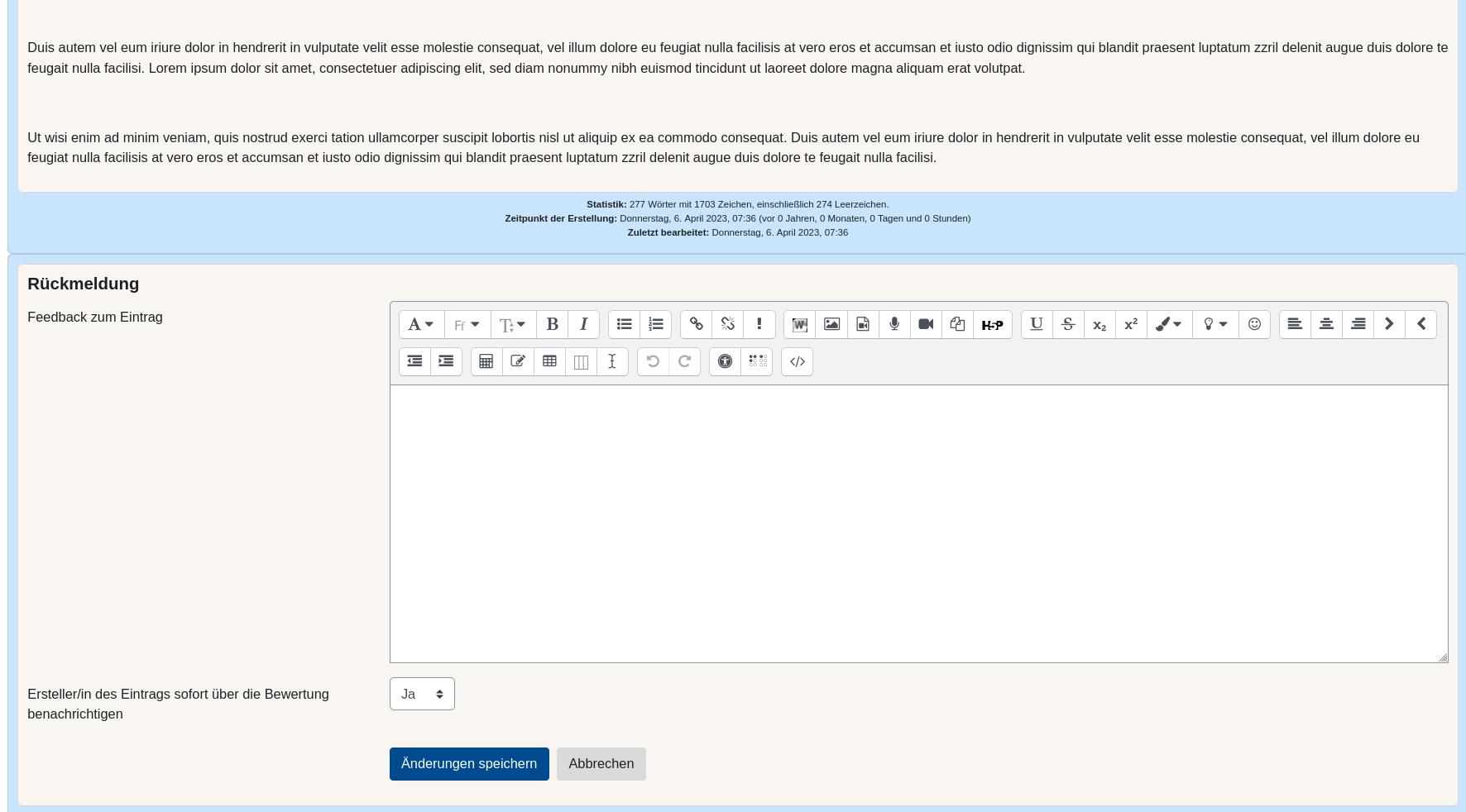Screen dimensions: 1466x812
Task: Open the font color brush picker
Action: [x=1168, y=324]
